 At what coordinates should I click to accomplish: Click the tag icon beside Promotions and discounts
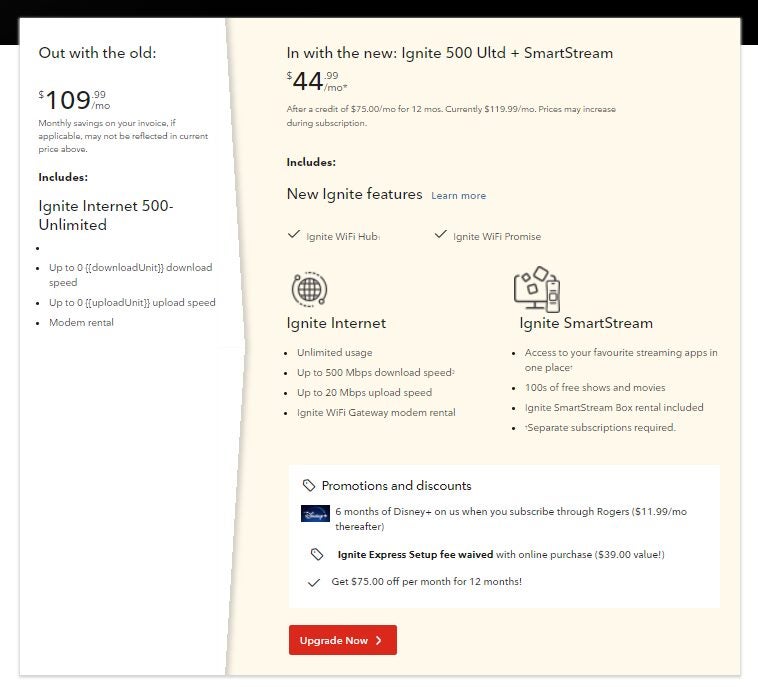309,486
